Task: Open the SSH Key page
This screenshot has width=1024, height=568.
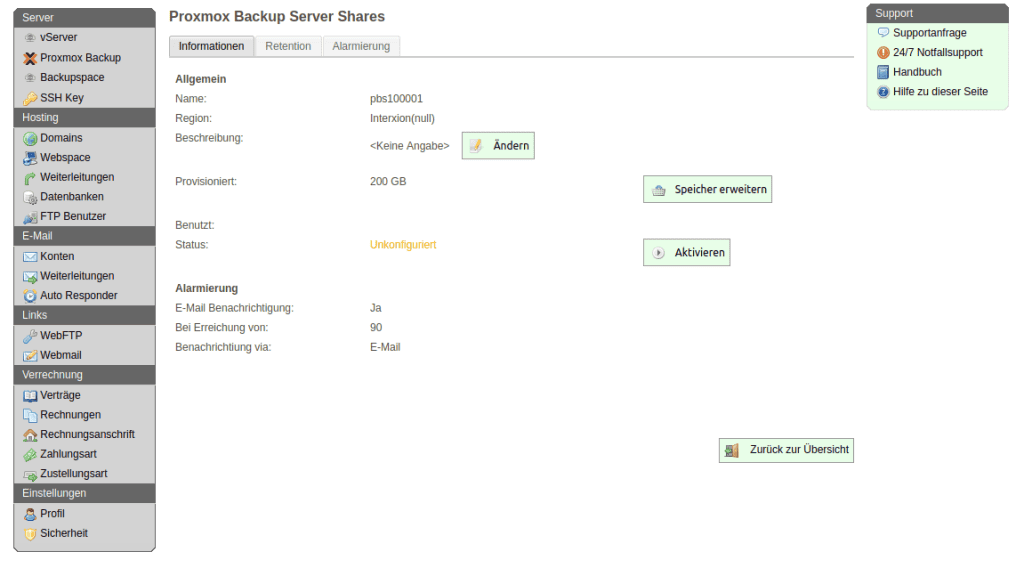Action: (62, 98)
